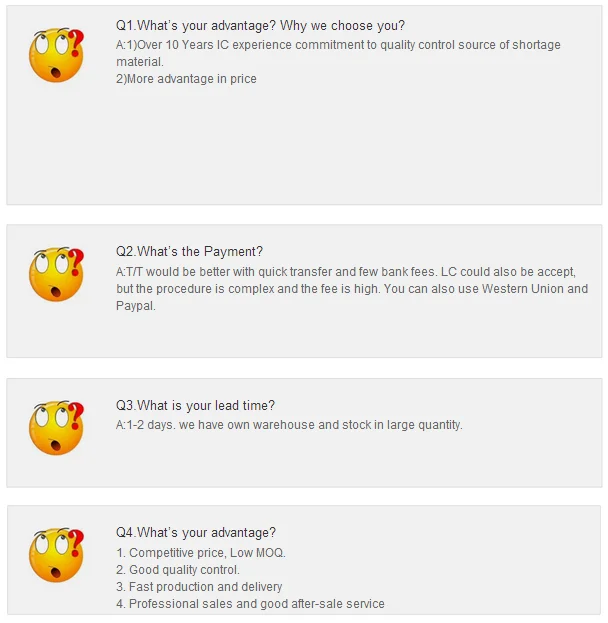Image resolution: width=608 pixels, height=623 pixels.
Task: Select "2. Good quality control." list item
Action: 178,570
